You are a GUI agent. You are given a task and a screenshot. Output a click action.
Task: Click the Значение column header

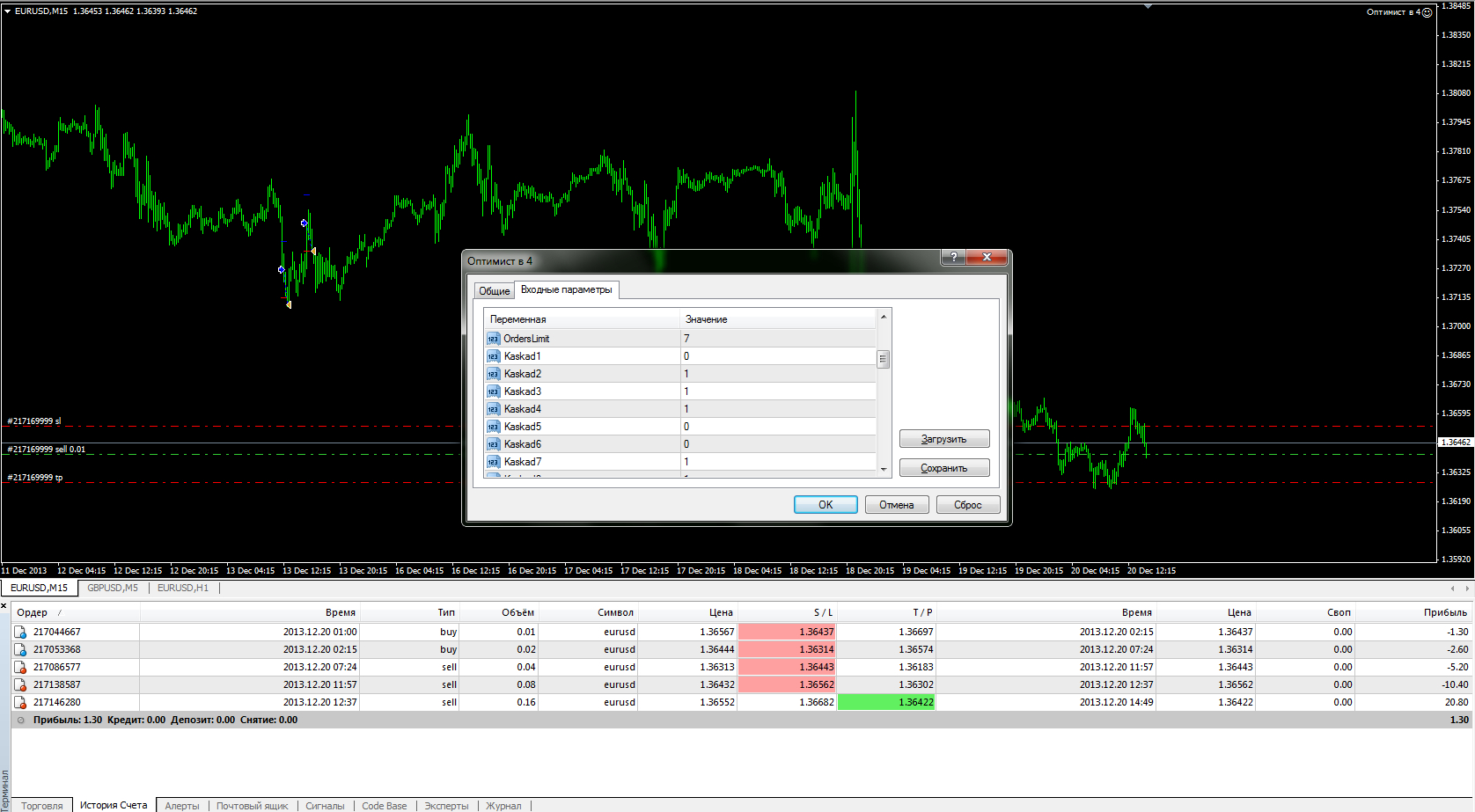pos(779,319)
